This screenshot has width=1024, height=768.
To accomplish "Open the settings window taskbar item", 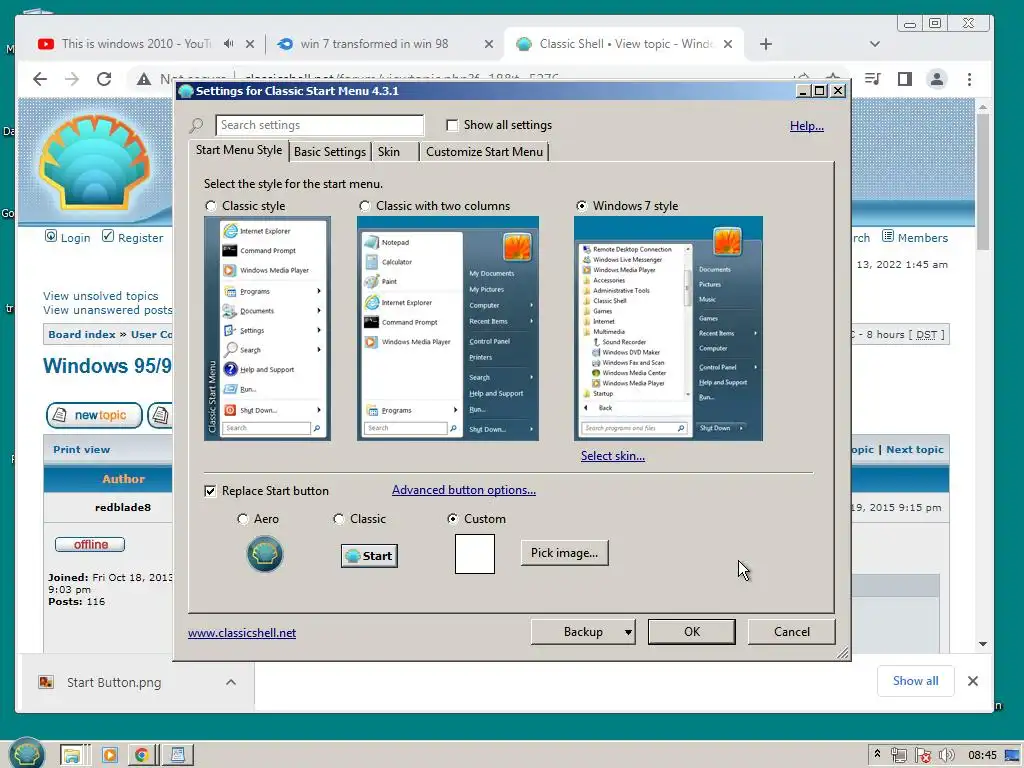I will 177,755.
